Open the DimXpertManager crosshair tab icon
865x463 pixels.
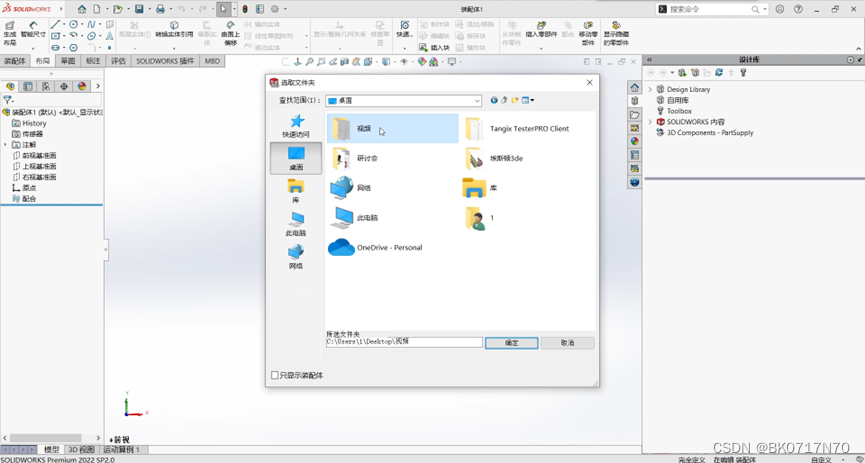pos(64,86)
